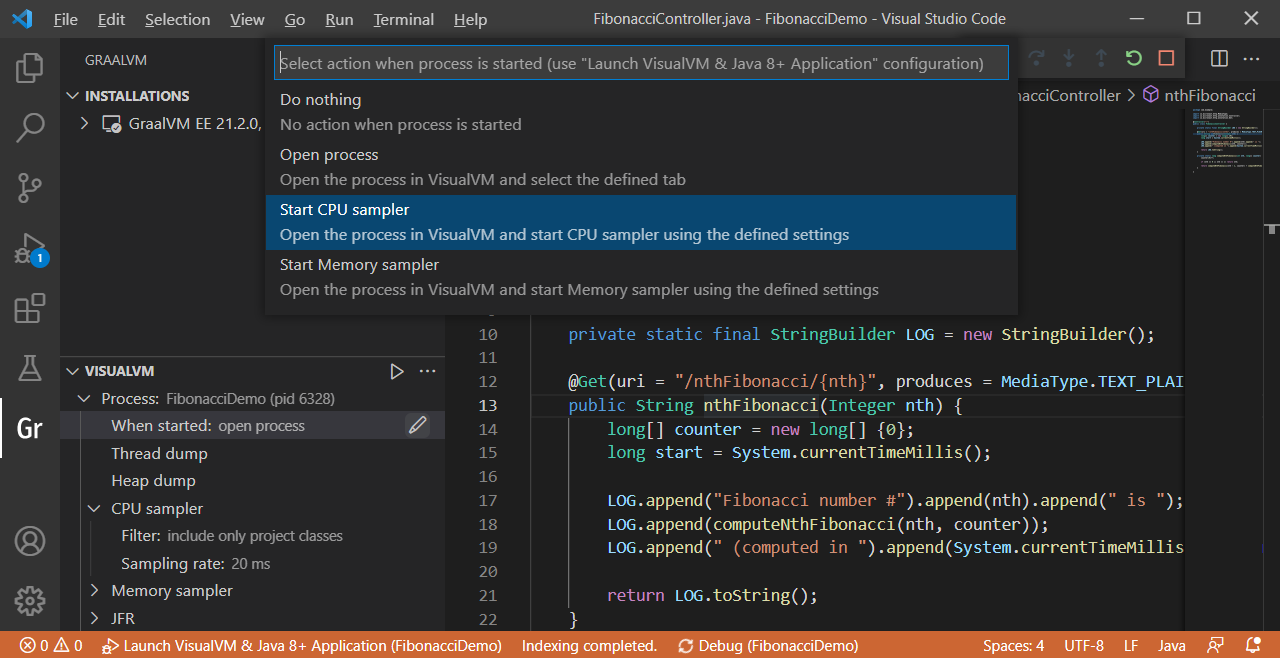The height and width of the screenshot is (658, 1280).
Task: Collapse the Process: FibonacciDemo node
Action: click(x=84, y=399)
